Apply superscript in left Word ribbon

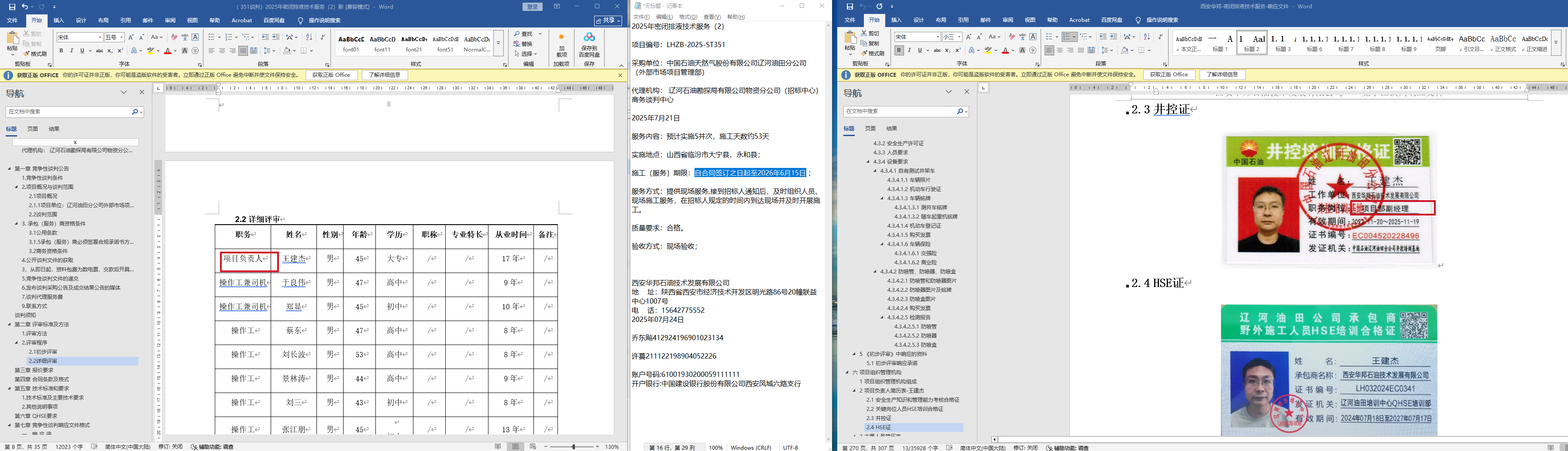click(120, 51)
